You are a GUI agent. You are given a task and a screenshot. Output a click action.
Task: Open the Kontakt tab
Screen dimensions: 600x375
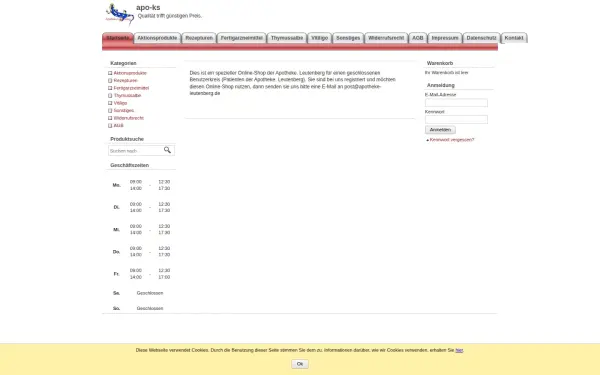514,38
